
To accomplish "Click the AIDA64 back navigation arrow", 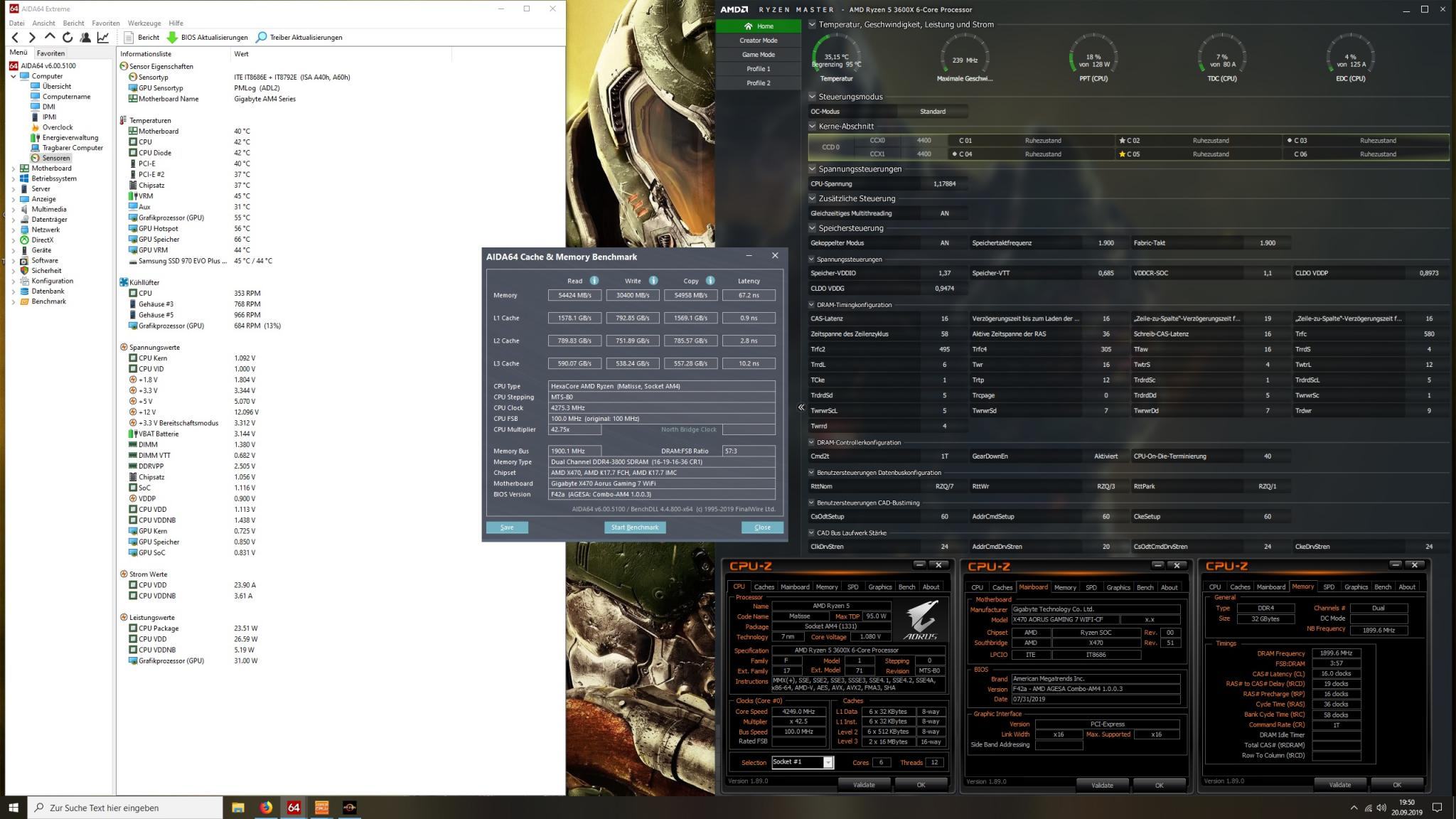I will point(15,37).
